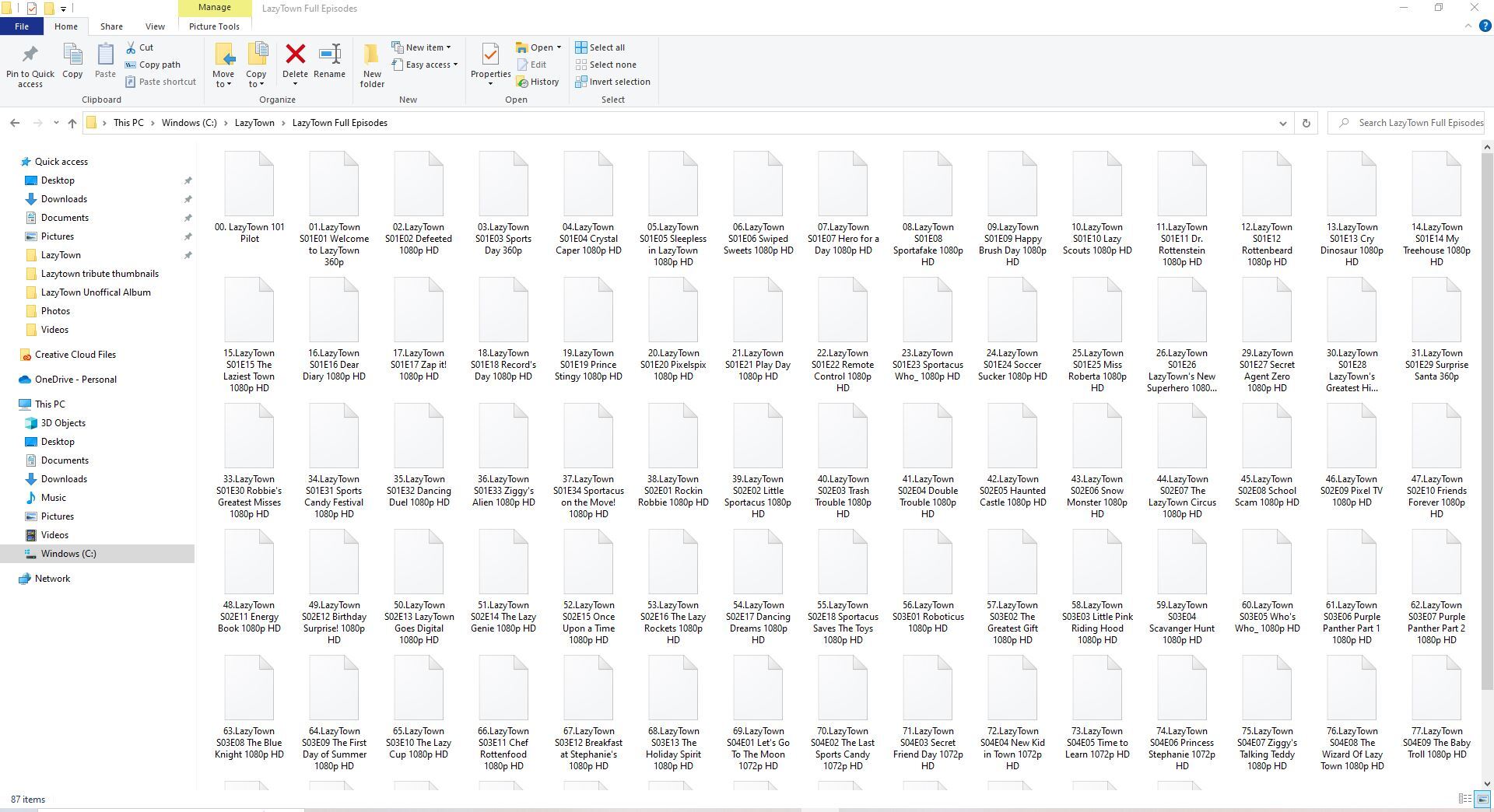The image size is (1494, 812).
Task: Switch to large icons view in status bar
Action: tap(1482, 799)
